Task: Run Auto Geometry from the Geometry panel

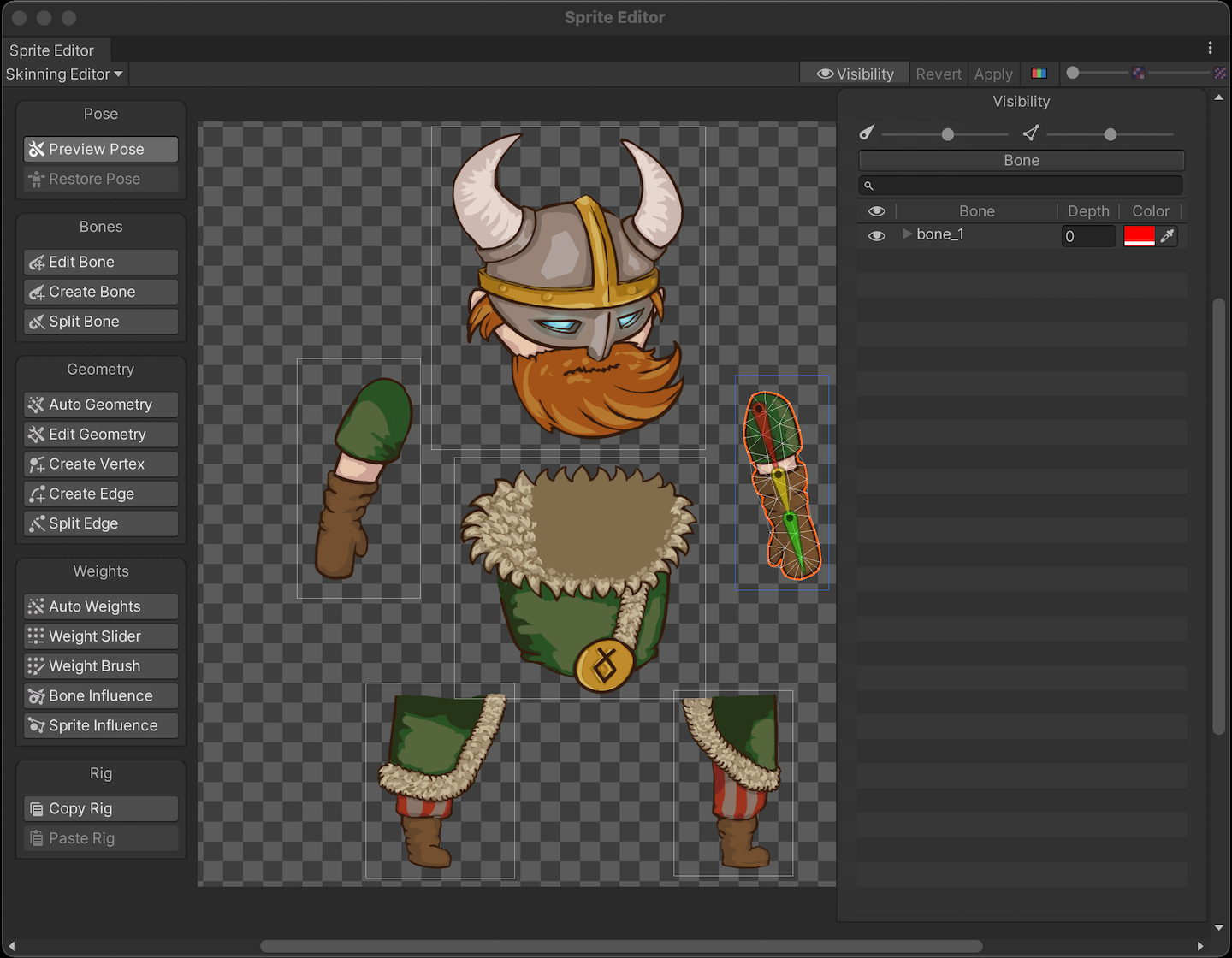Action: click(x=100, y=405)
